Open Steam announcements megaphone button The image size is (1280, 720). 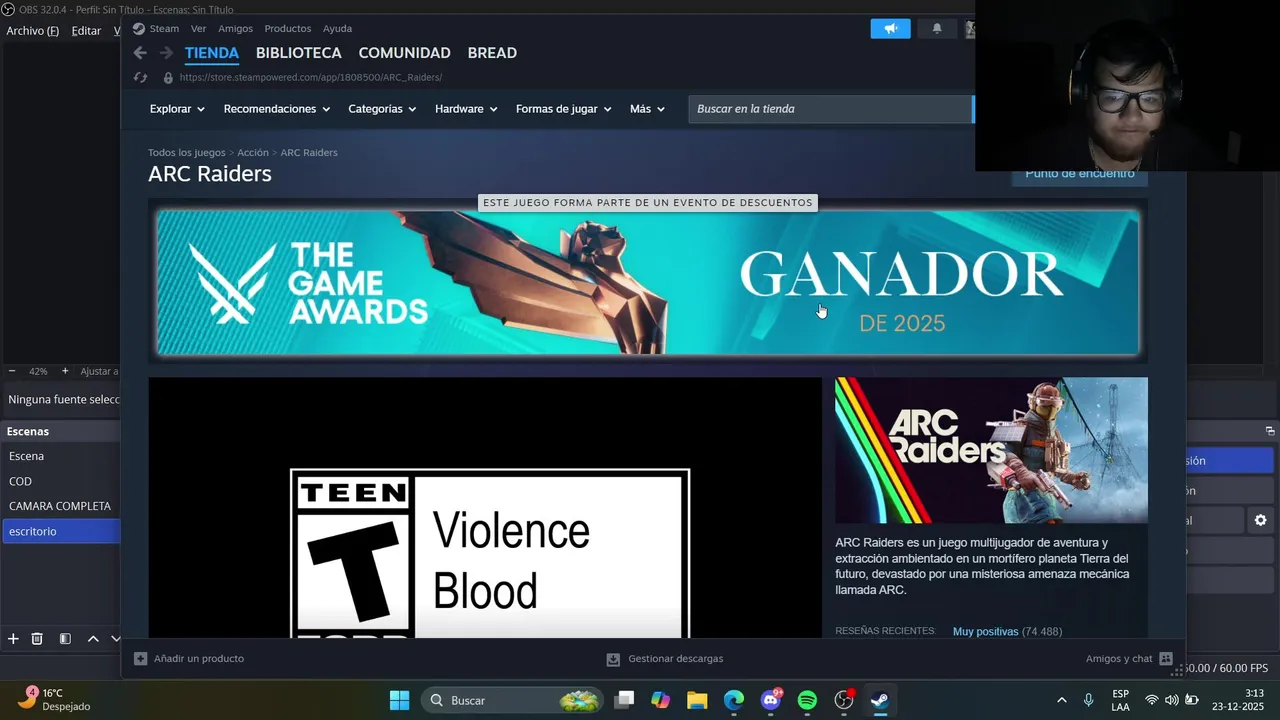point(890,29)
